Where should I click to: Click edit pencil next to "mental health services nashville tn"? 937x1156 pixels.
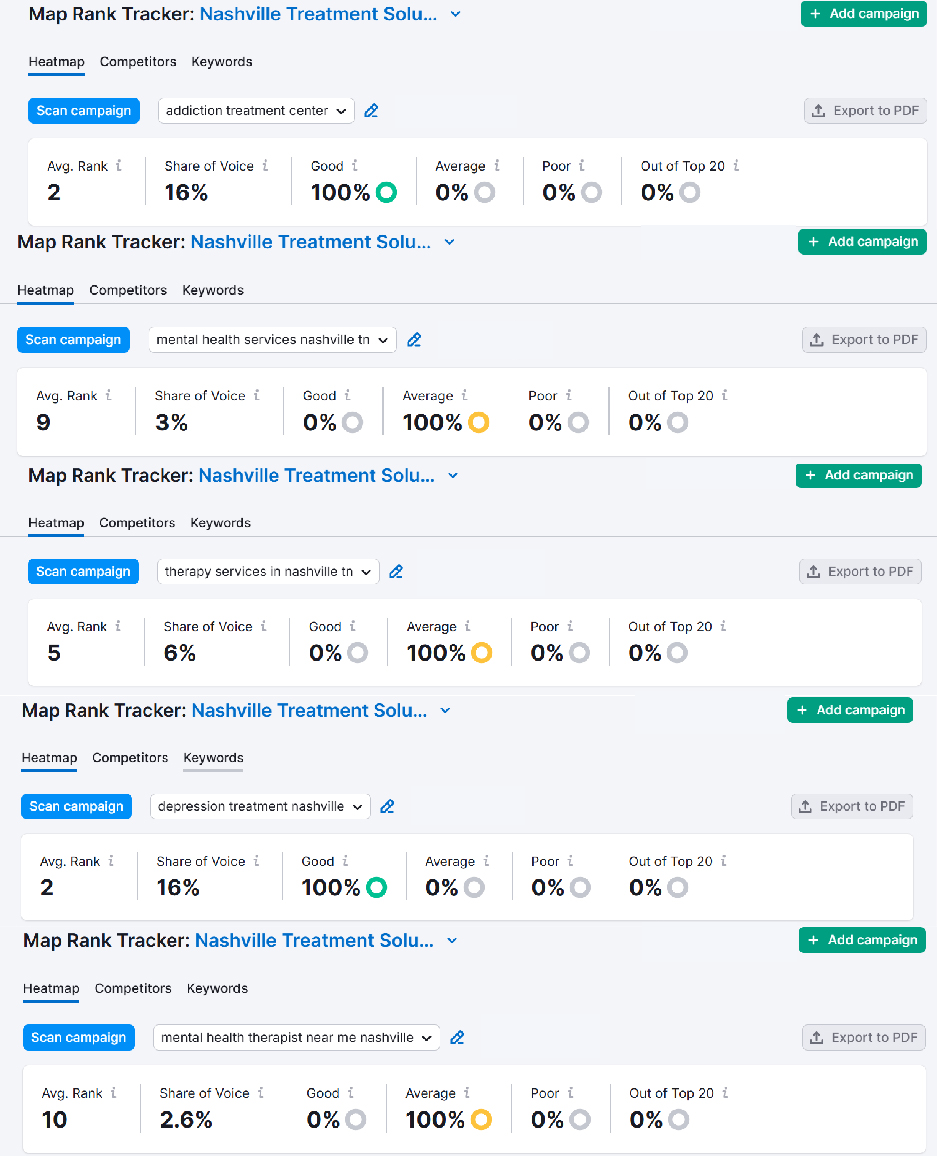pyautogui.click(x=414, y=340)
